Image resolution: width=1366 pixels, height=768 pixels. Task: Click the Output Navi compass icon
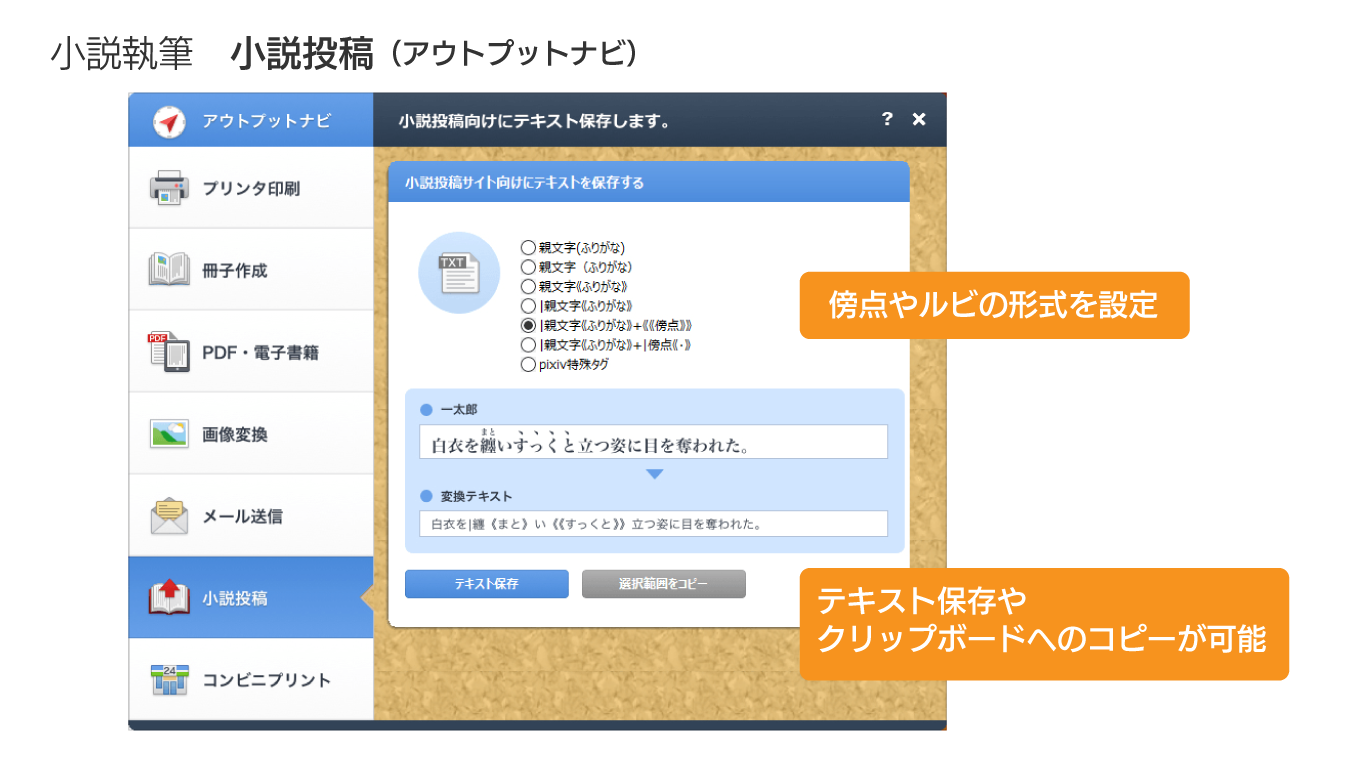169,121
